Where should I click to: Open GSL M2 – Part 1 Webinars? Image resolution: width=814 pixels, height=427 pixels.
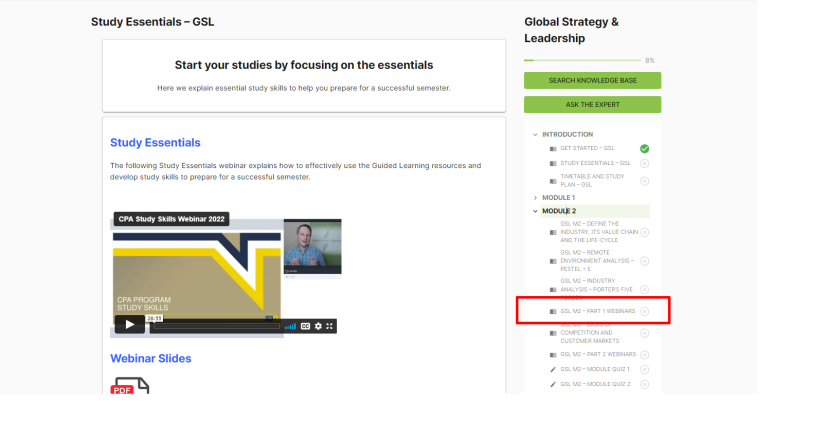[x=598, y=311]
